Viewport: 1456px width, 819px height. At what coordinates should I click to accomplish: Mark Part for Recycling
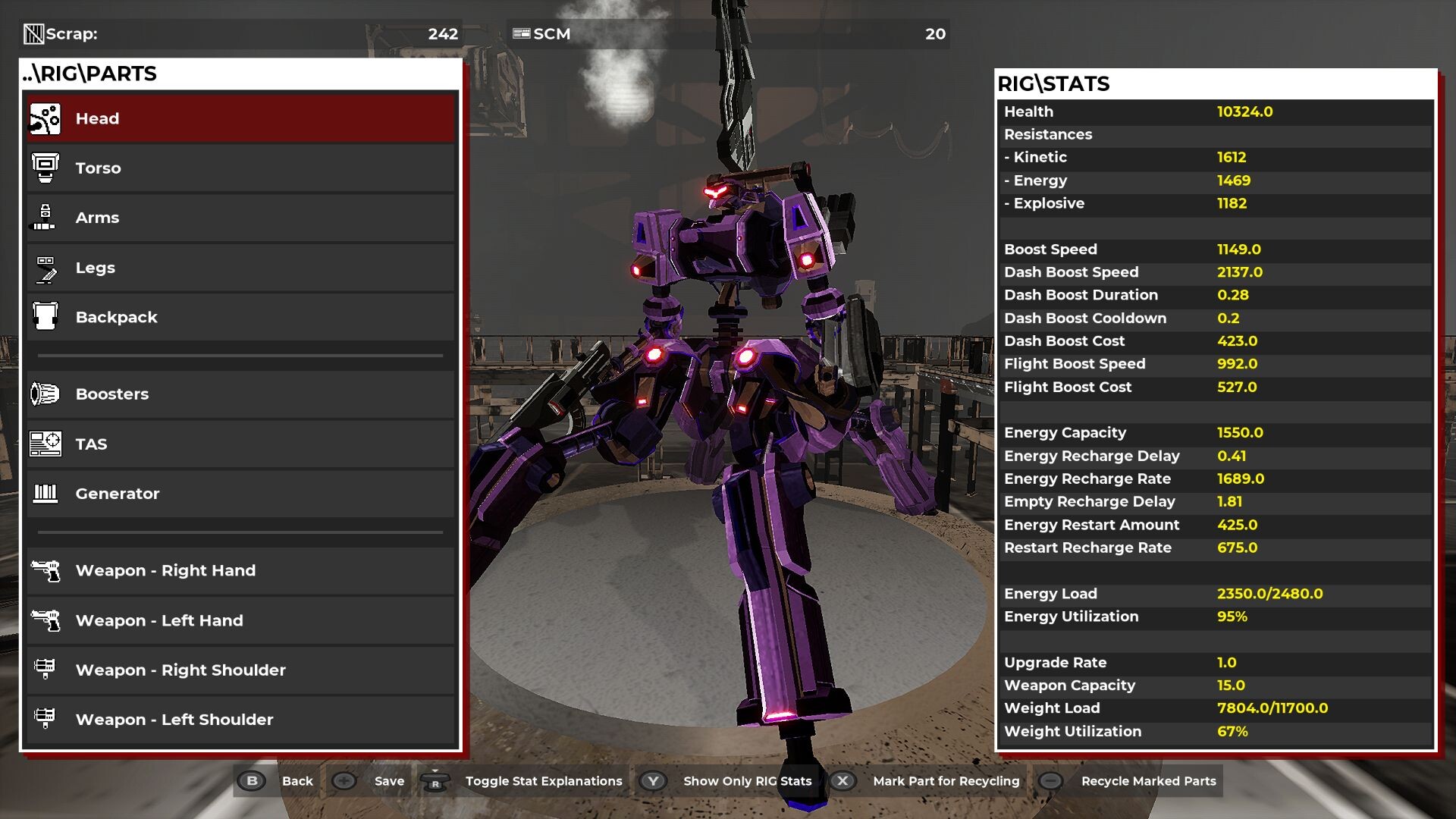tap(945, 781)
